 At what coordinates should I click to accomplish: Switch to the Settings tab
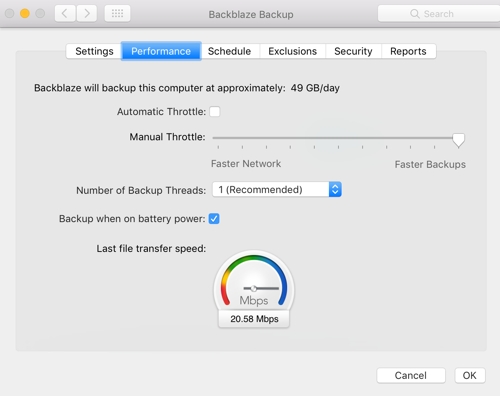click(x=94, y=51)
